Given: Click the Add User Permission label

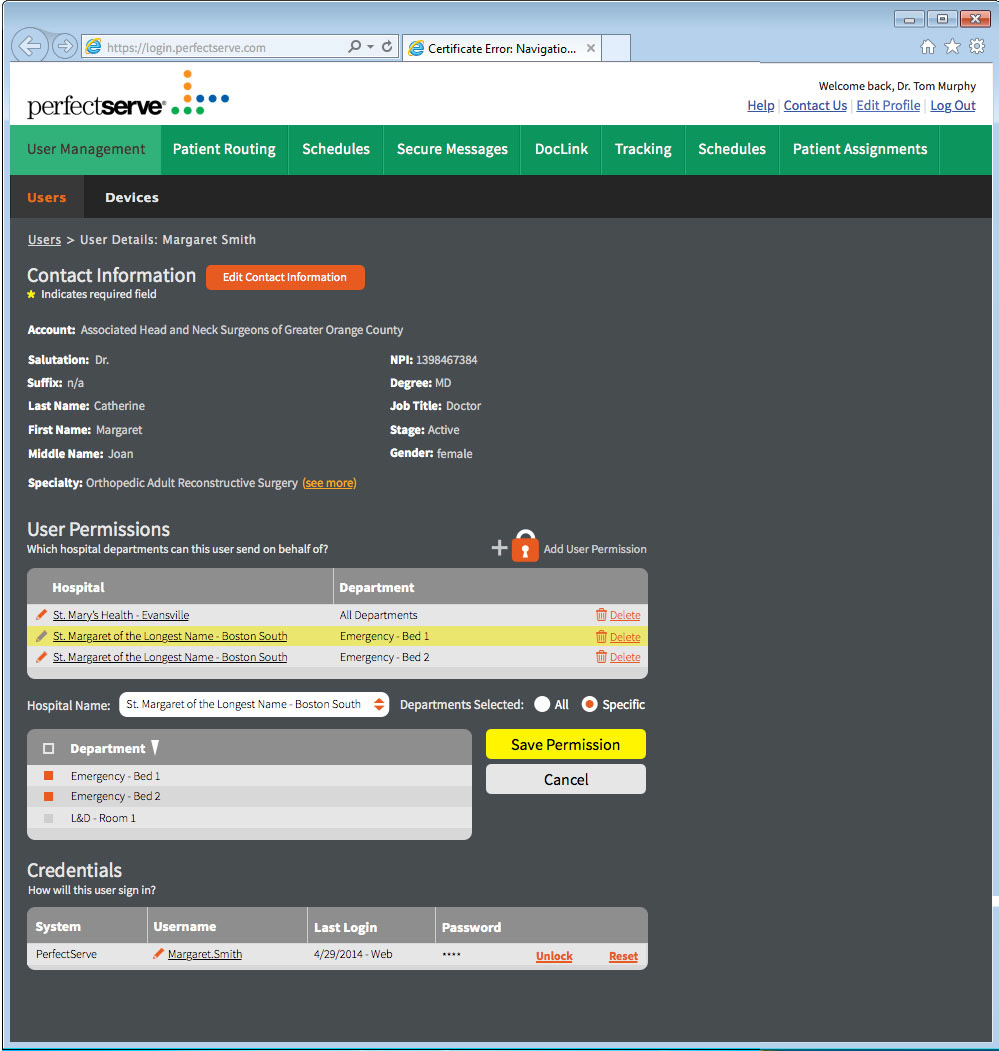Looking at the screenshot, I should click(x=595, y=549).
